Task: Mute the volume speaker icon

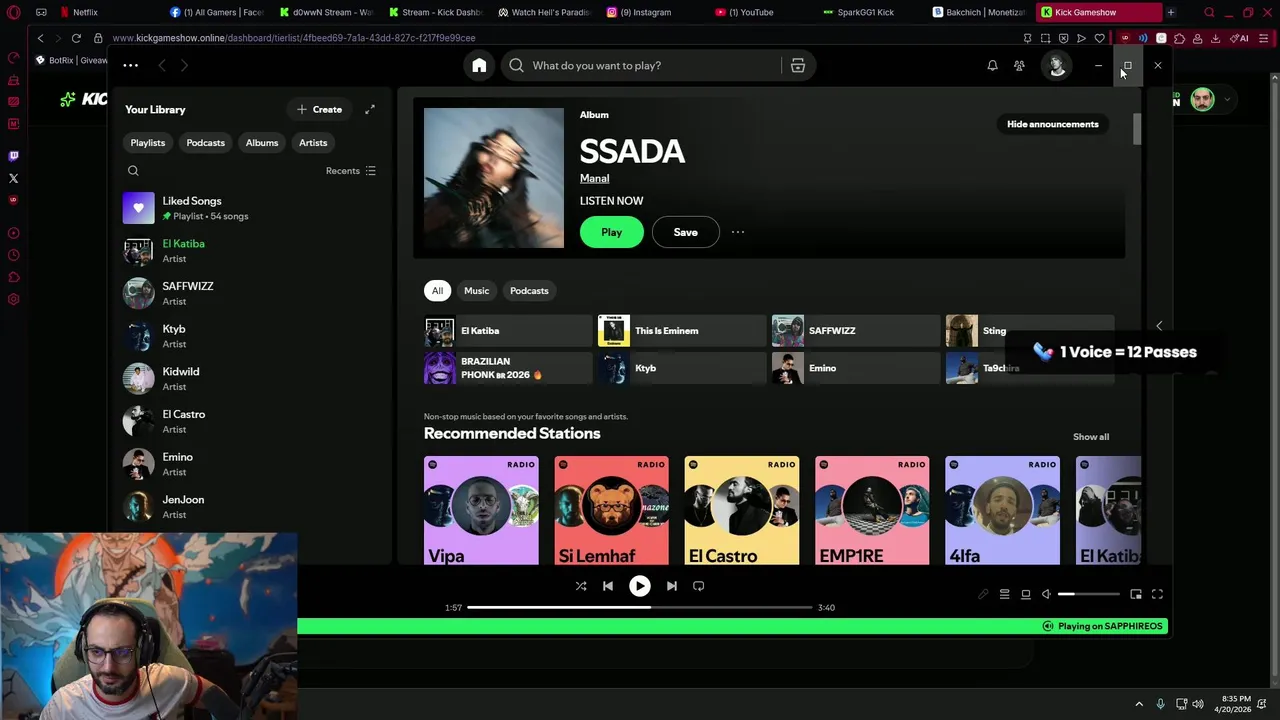Action: point(1046,594)
